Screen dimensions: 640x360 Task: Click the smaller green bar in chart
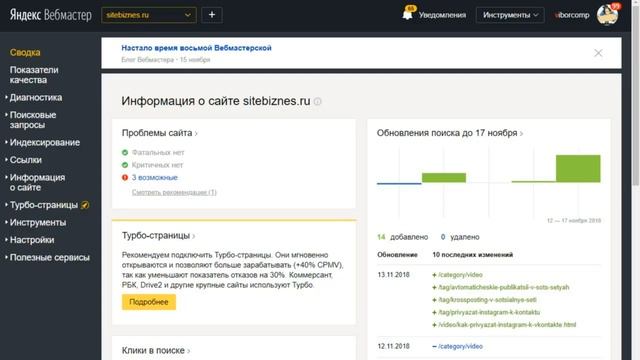pyautogui.click(x=444, y=178)
